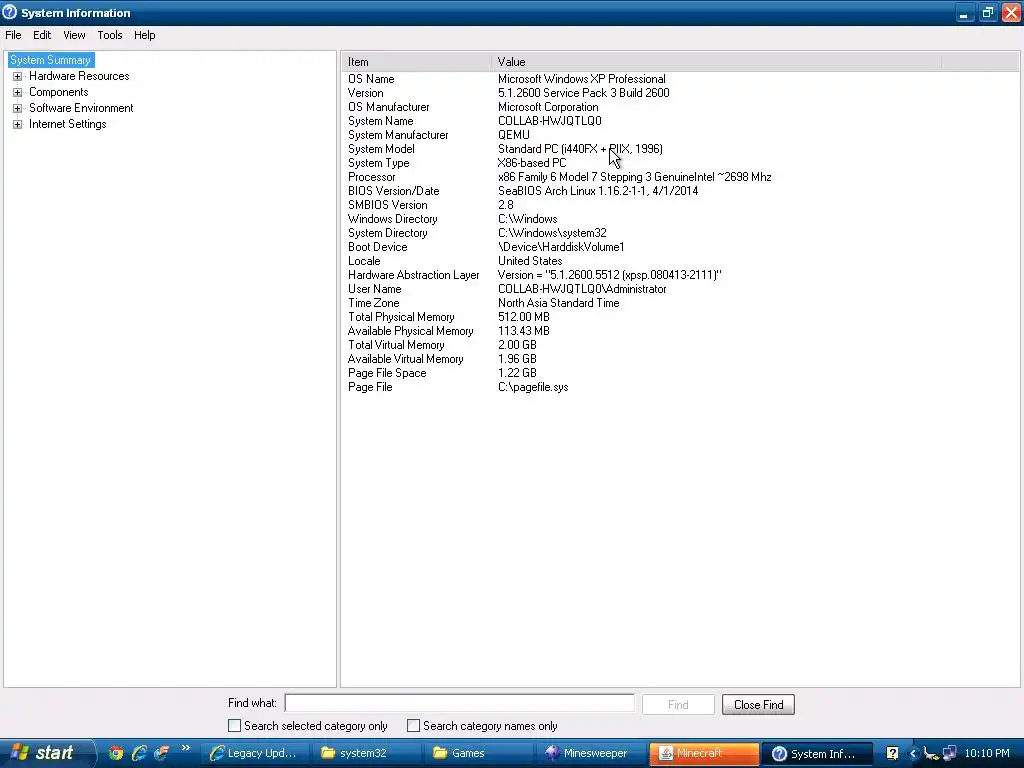Expand the Software Environment tree node
Image resolution: width=1024 pixels, height=768 pixels.
pos(18,108)
